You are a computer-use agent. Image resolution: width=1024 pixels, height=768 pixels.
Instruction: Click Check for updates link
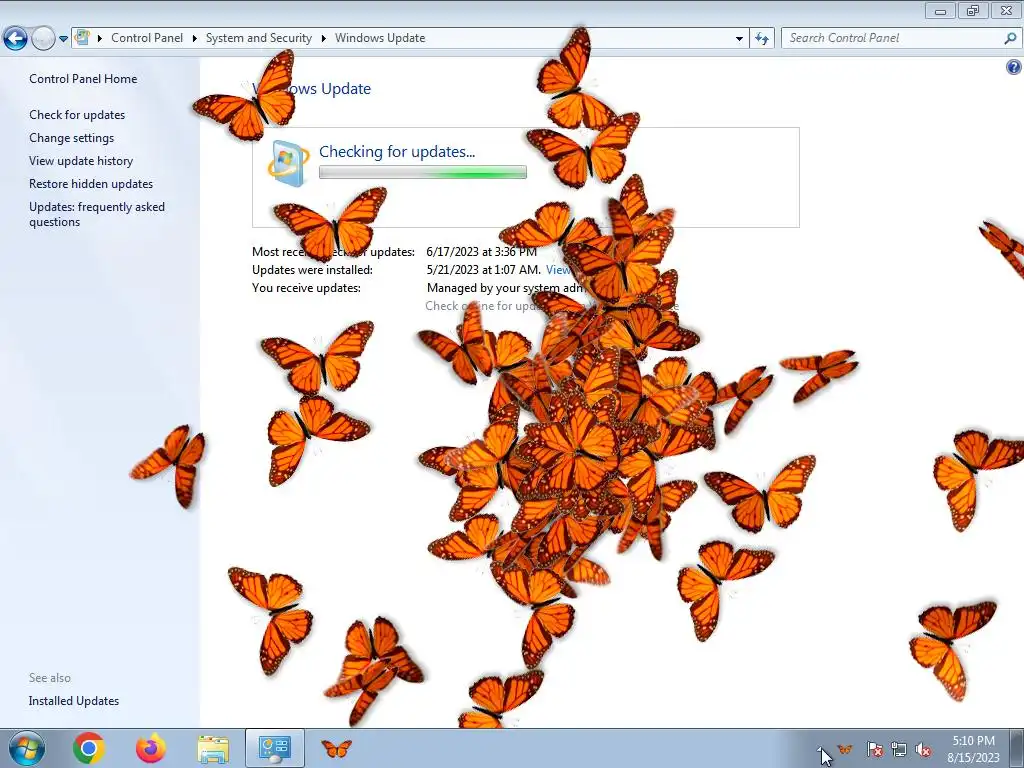[x=77, y=114]
